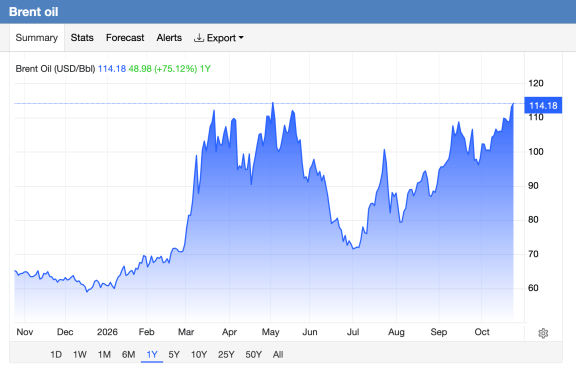
Task: Select the 5Y time range
Action: pyautogui.click(x=174, y=355)
